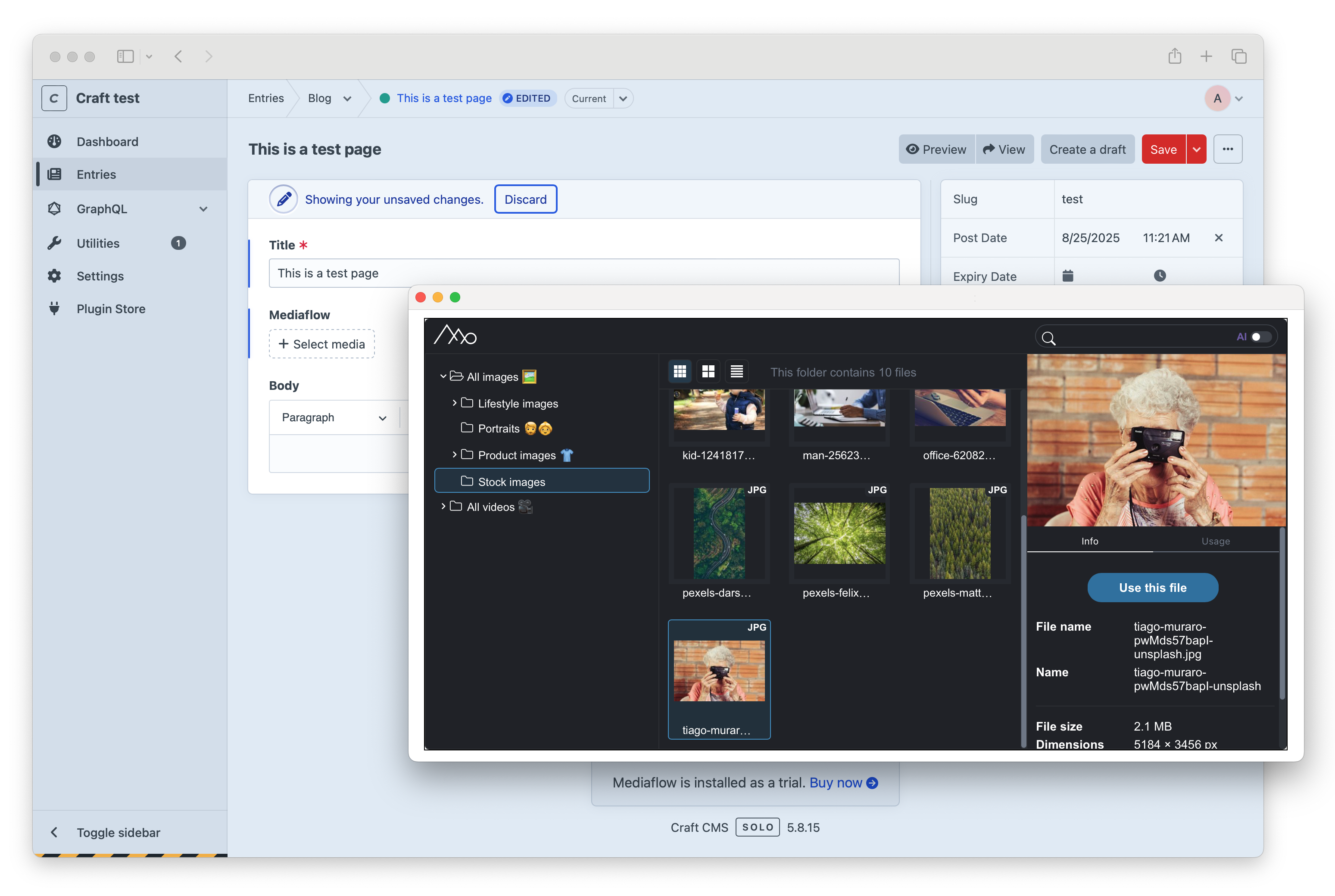Expand the All videos folder
The width and height of the screenshot is (1335, 896).
443,506
